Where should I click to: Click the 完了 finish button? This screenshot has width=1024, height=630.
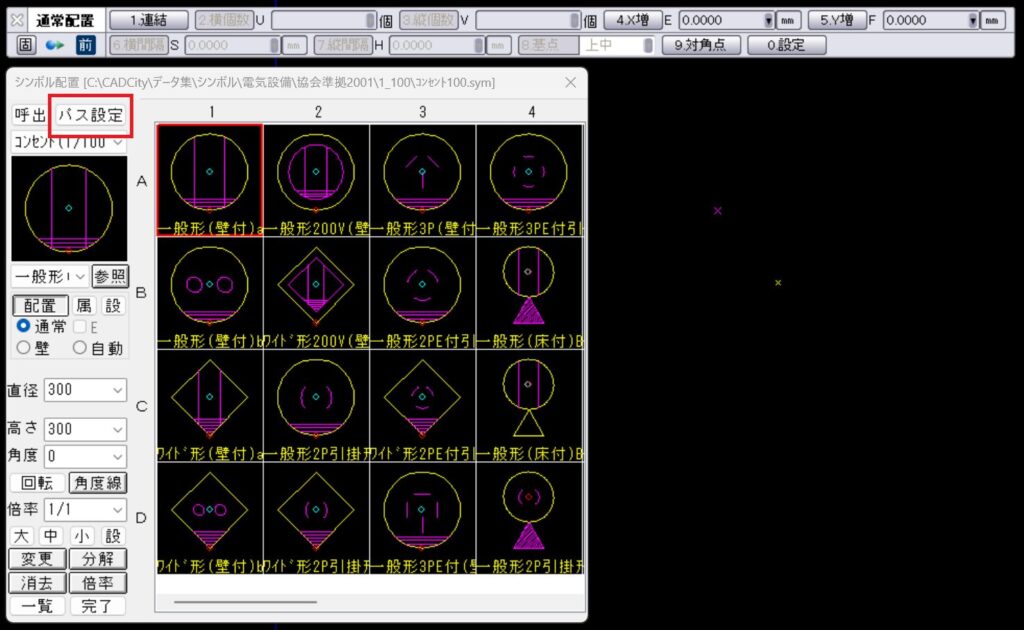pyautogui.click(x=97, y=606)
